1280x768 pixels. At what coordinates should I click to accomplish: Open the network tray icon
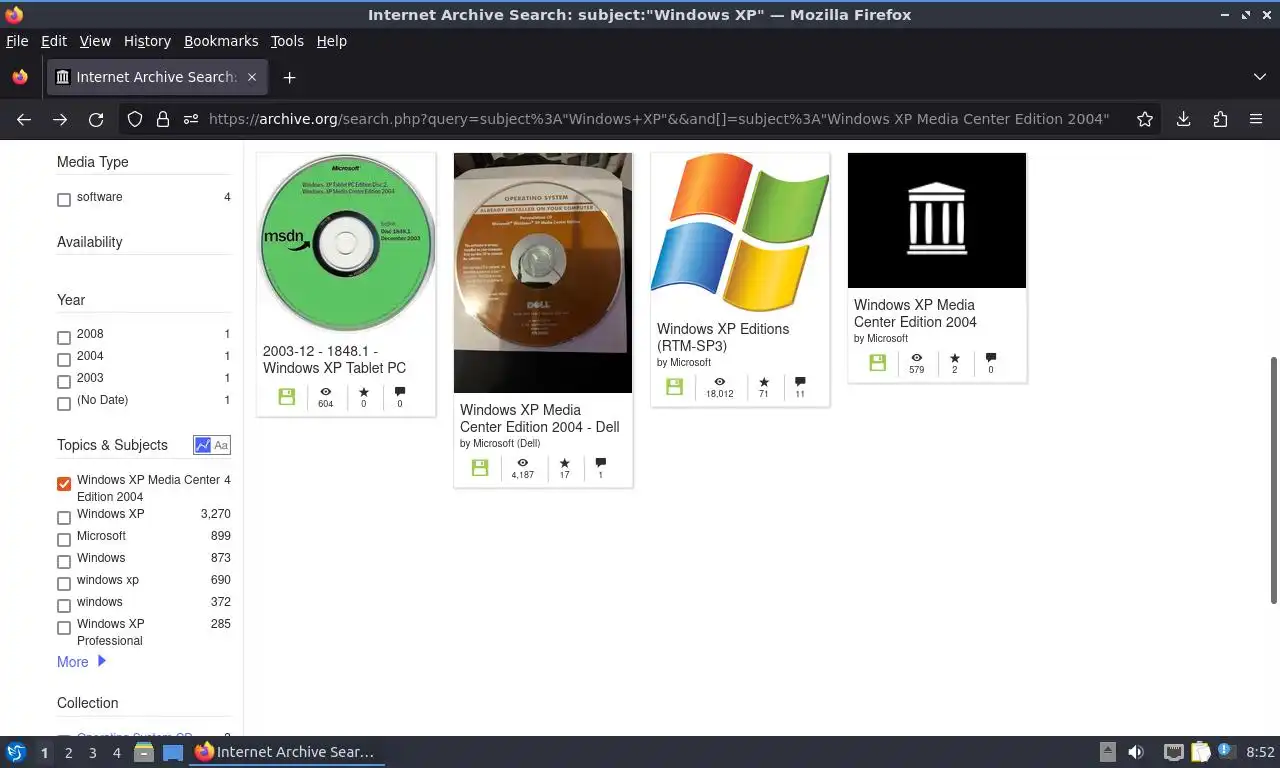pos(1174,752)
